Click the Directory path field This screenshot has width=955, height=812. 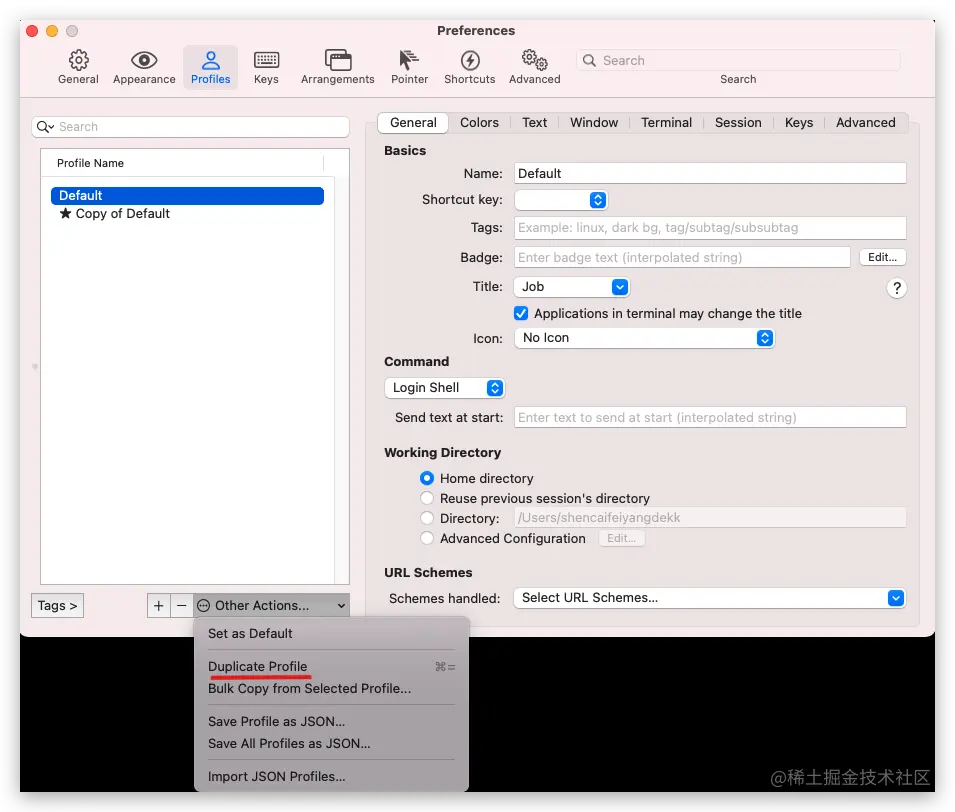click(x=710, y=518)
